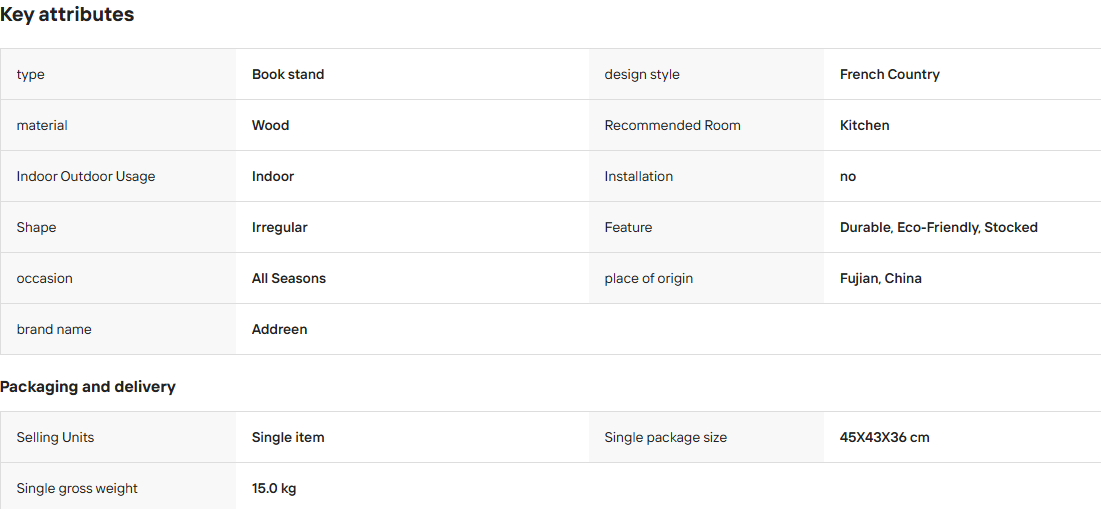Click Durable, Eco-Friendly, Stocked feature text
This screenshot has width=1101, height=509.
[x=939, y=227]
